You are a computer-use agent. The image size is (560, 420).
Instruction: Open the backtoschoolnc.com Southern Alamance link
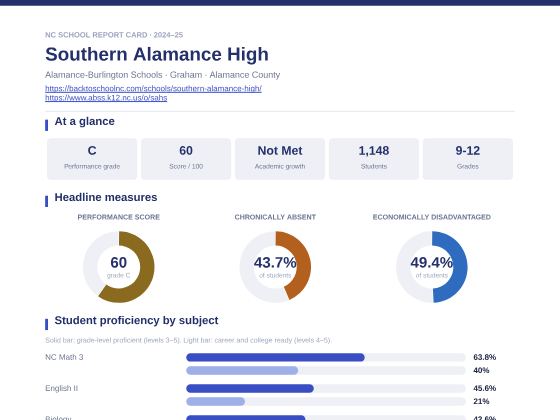(x=153, y=88)
